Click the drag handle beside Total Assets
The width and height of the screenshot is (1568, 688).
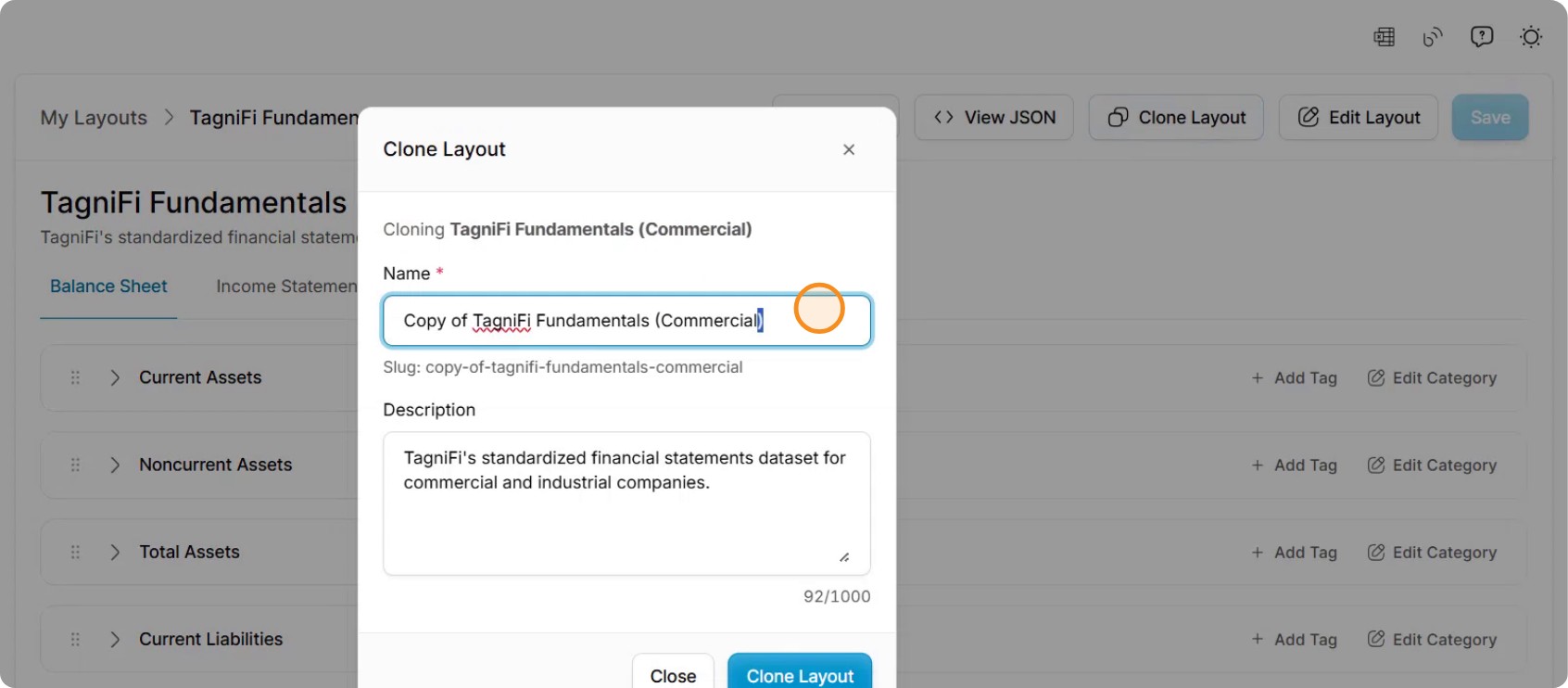[x=75, y=552]
